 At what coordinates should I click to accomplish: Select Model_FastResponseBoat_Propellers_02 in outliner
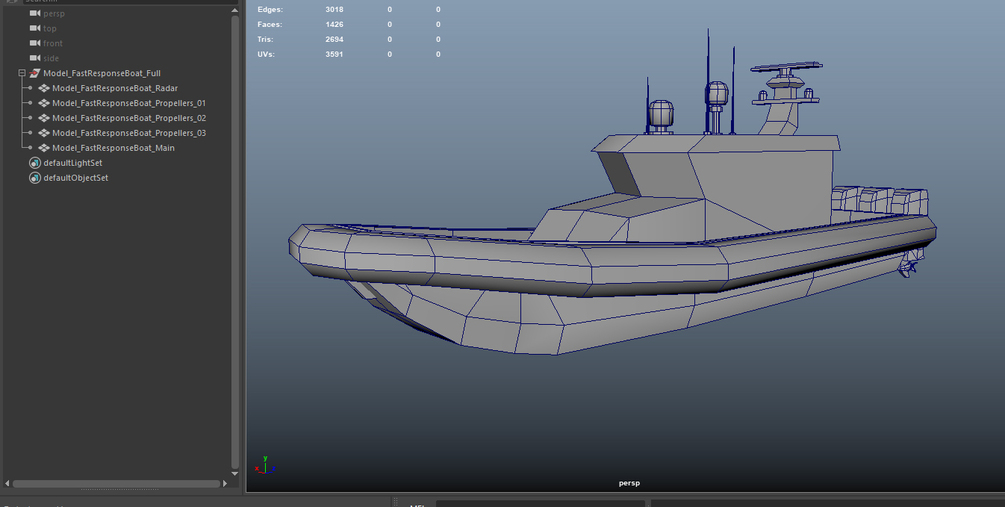[x=129, y=118]
